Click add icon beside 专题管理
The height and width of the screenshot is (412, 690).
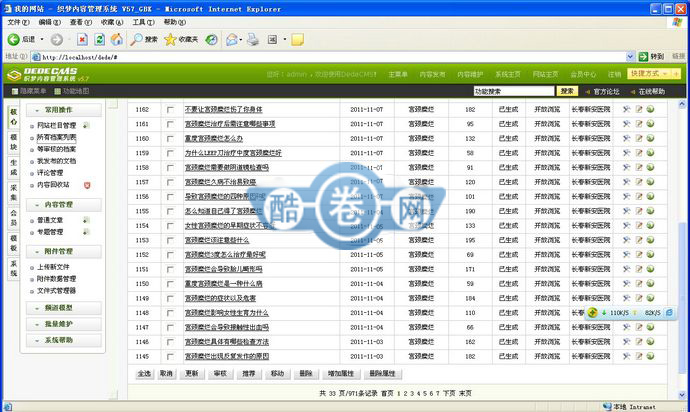(86, 232)
